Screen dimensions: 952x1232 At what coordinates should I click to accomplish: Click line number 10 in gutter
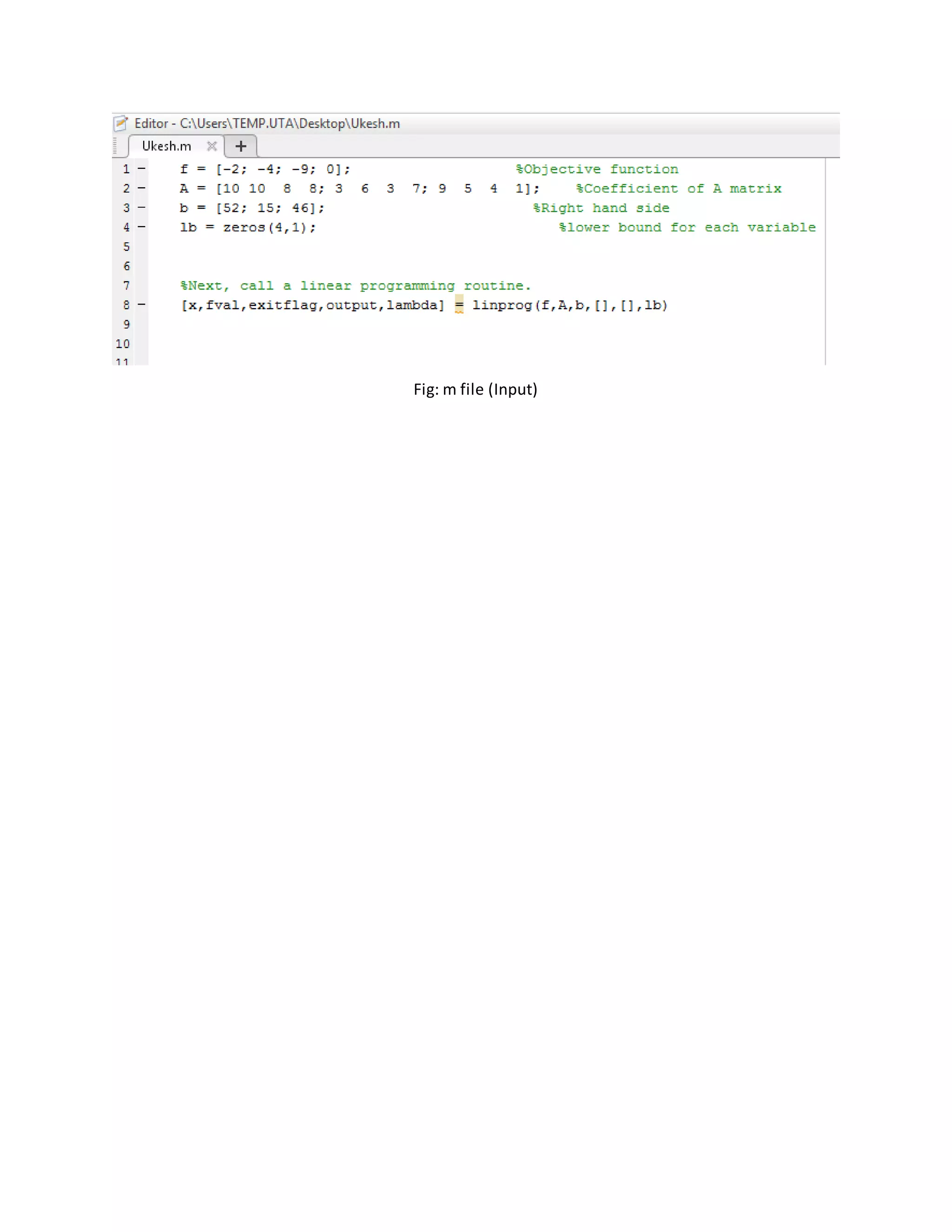(x=122, y=344)
